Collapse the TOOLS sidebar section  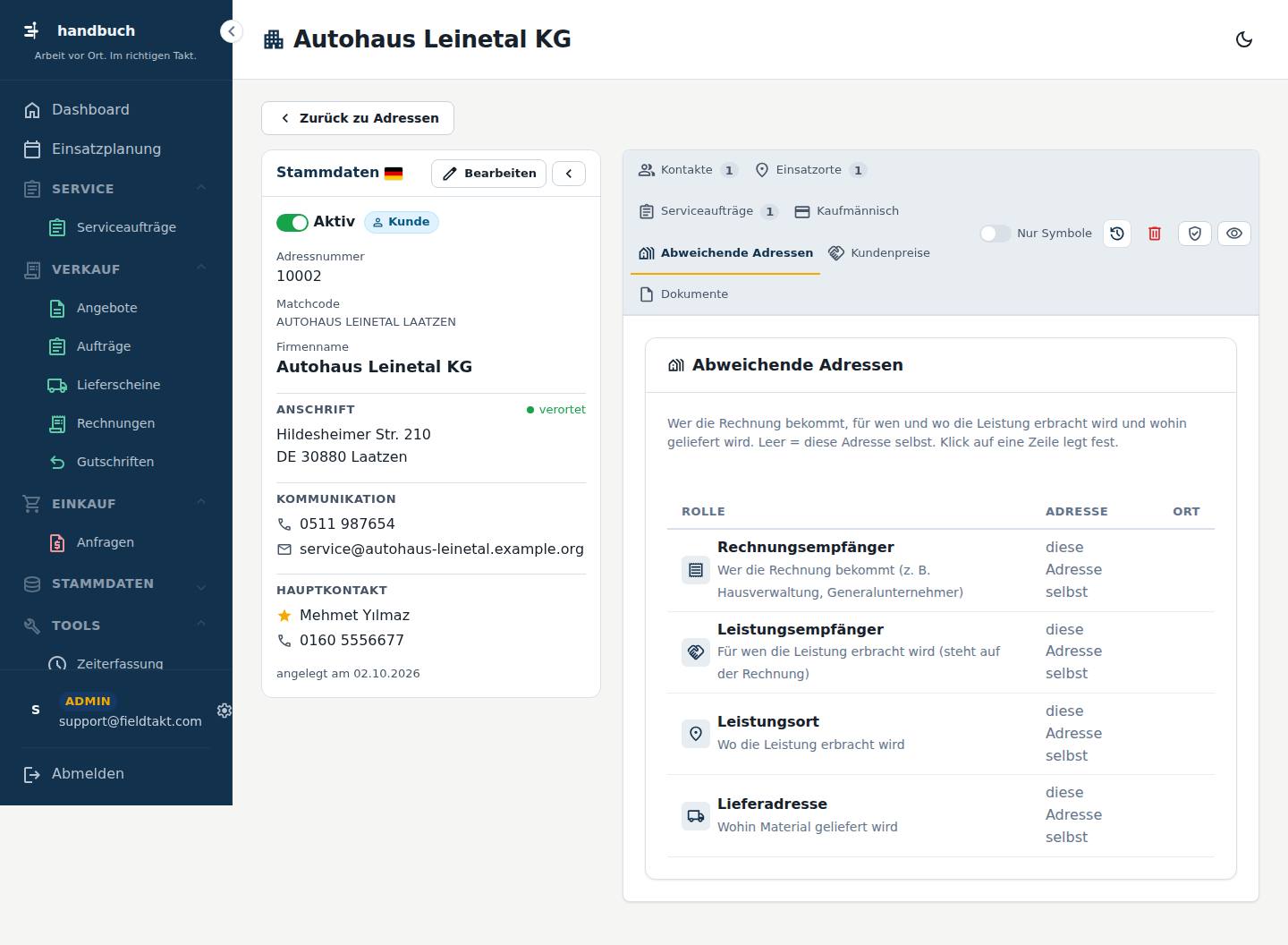point(116,626)
